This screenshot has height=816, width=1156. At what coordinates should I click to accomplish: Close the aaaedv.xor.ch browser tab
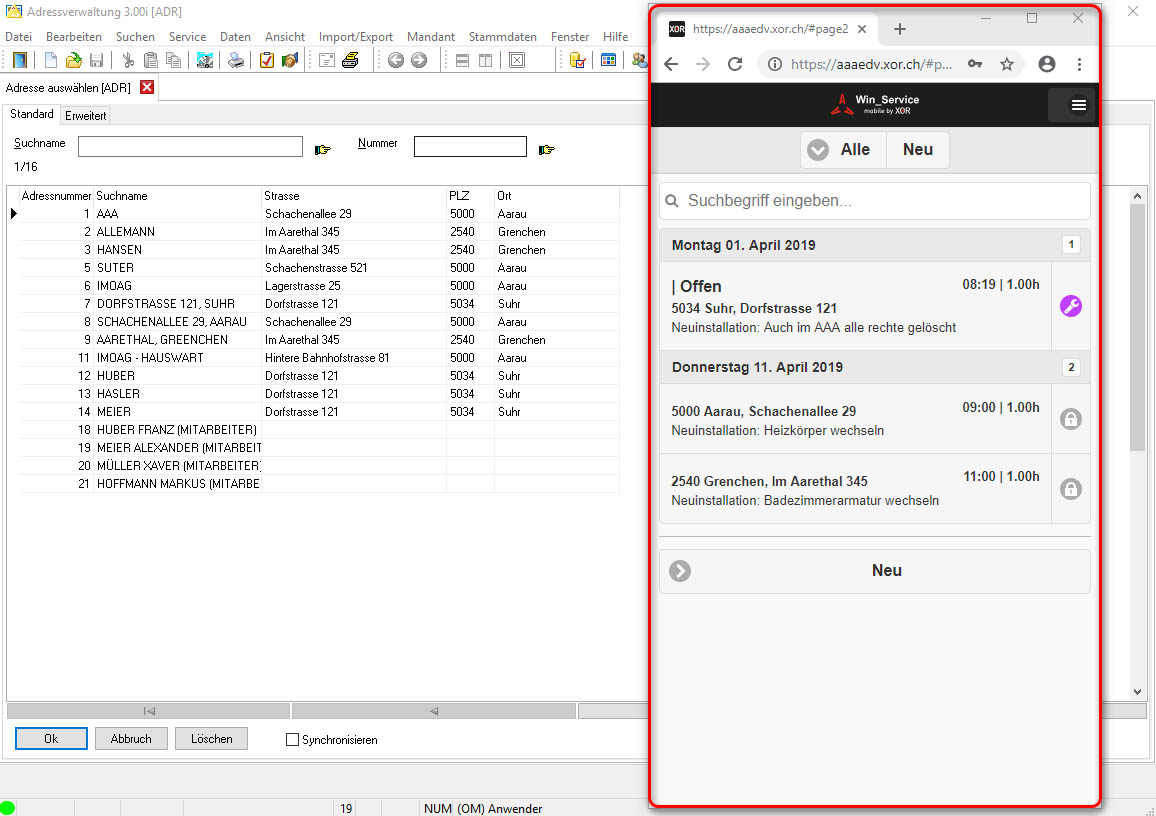[862, 29]
